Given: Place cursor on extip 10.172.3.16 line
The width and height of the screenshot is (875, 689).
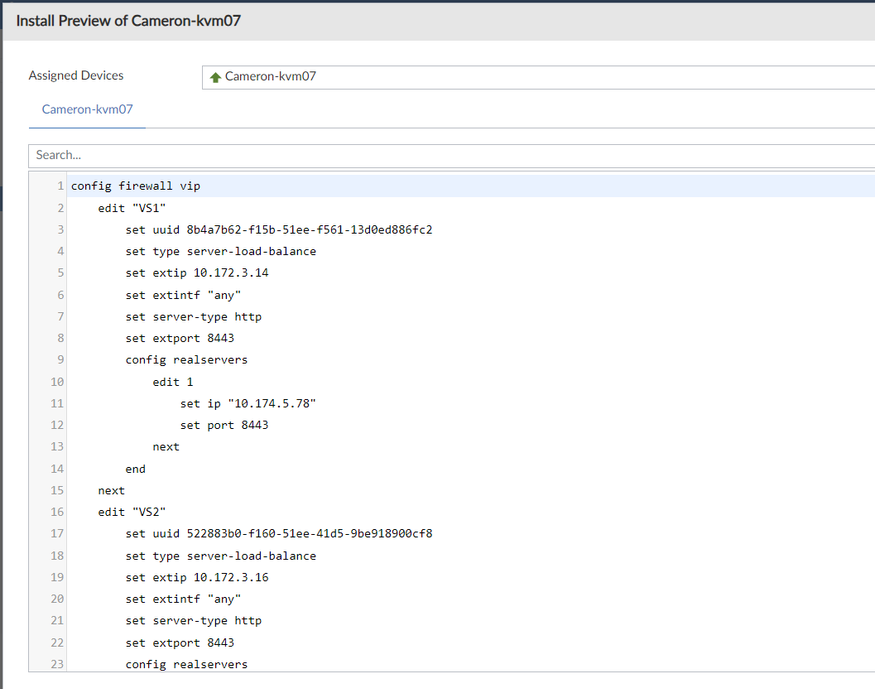Looking at the screenshot, I should [196, 577].
